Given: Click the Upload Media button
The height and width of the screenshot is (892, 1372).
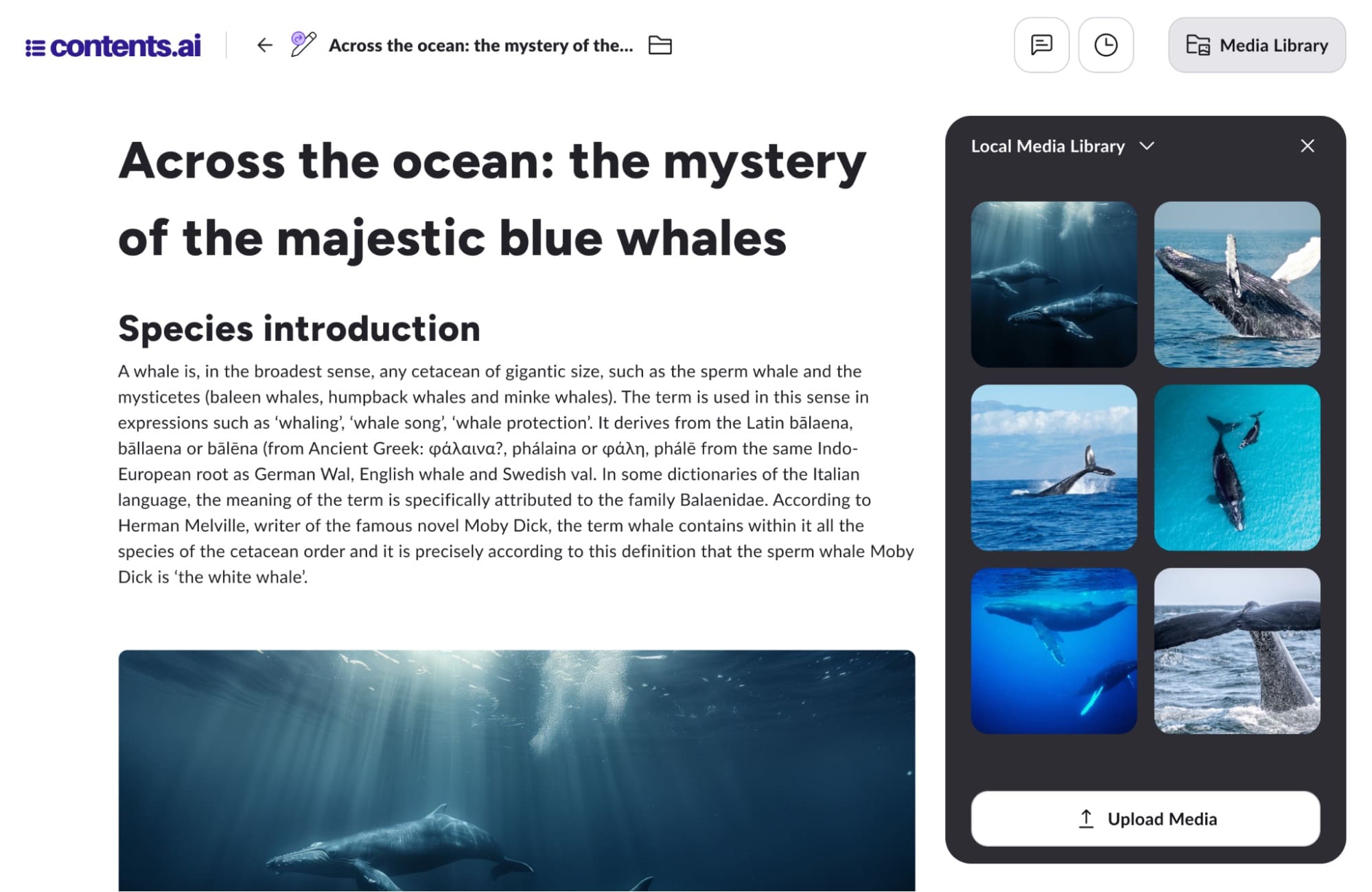Looking at the screenshot, I should 1145,819.
